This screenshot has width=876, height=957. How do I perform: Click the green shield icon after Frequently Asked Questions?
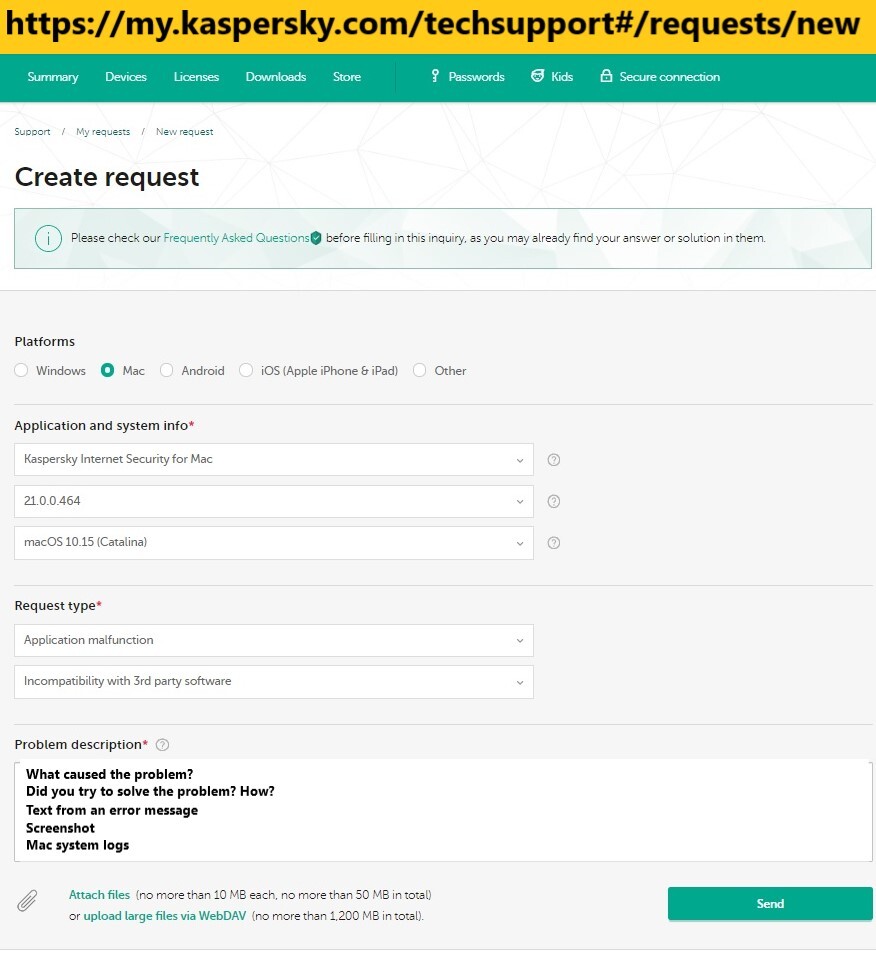316,238
